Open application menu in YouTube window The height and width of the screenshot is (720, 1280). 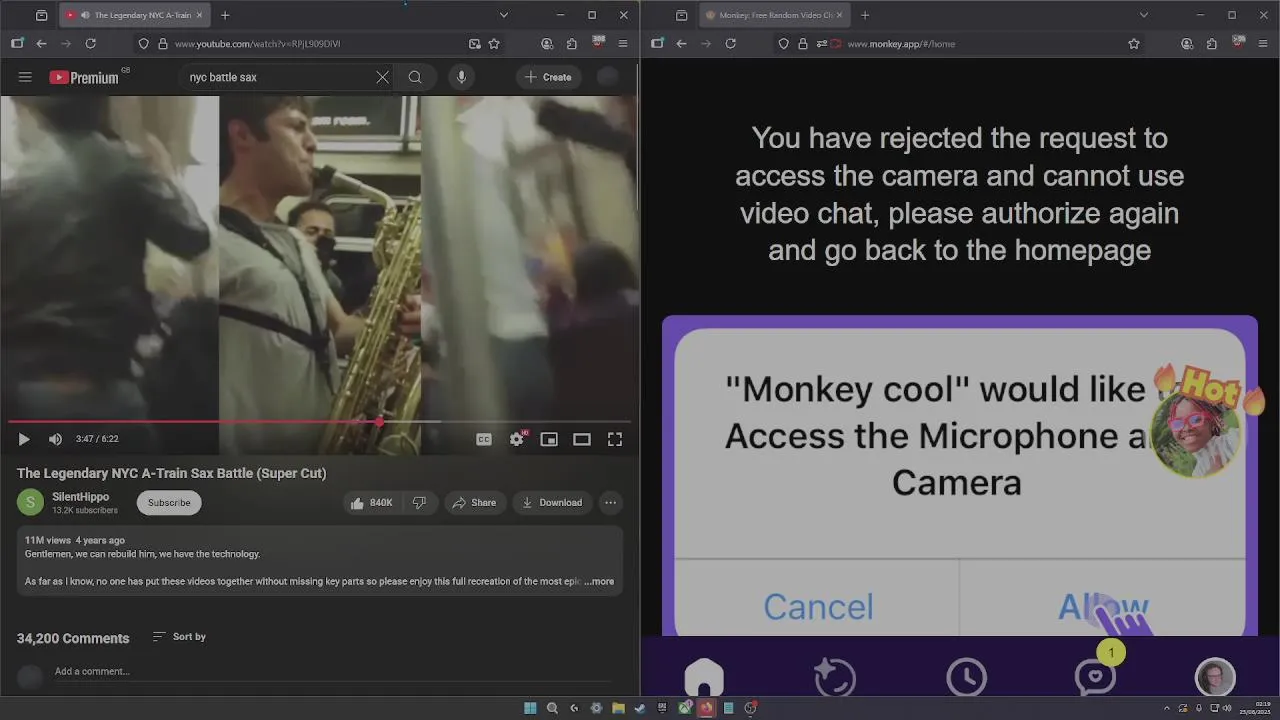(x=623, y=44)
